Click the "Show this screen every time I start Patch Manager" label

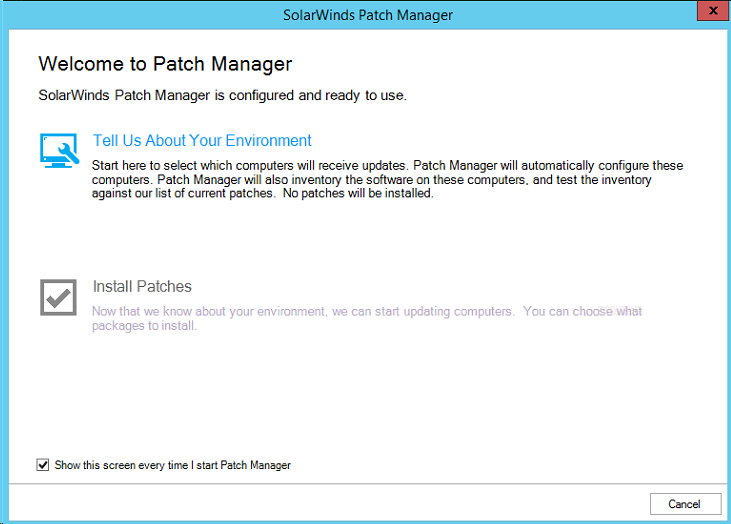172,465
